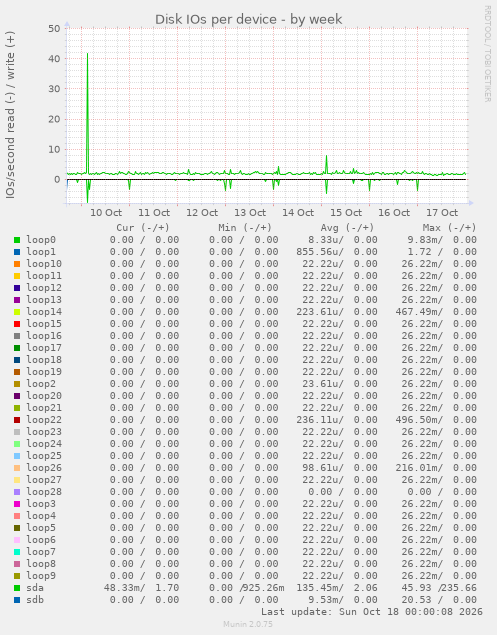497x635 pixels.
Task: Click the y-axis label 'IOs/second read (-) / write (+)'
Action: (x=10, y=115)
